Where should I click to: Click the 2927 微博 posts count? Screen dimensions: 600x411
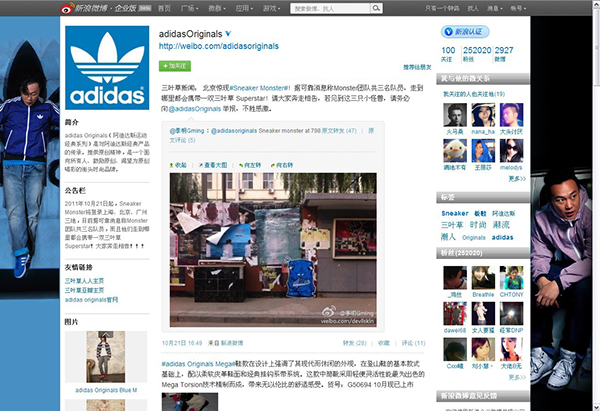[x=504, y=54]
